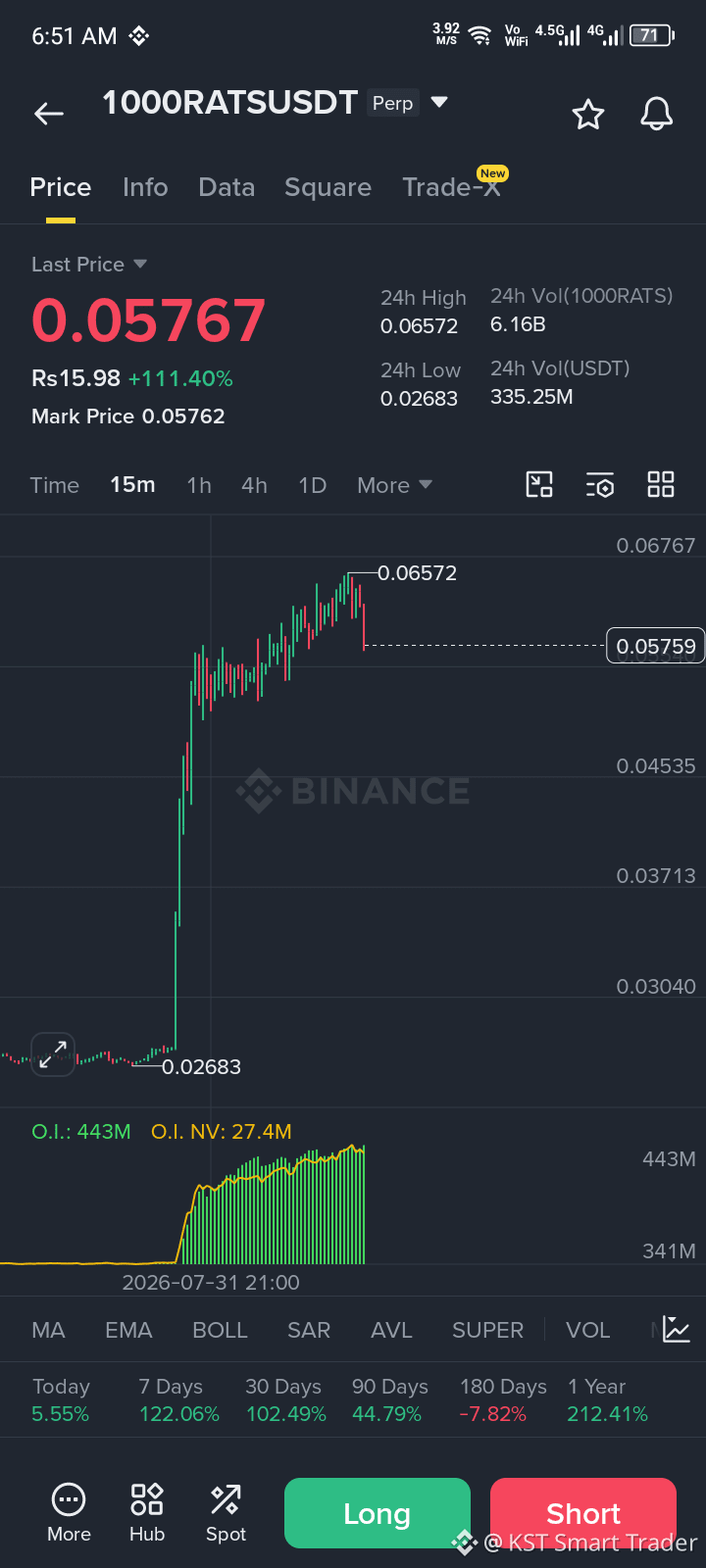Open the Info tab
706x1568 pixels.
(x=145, y=187)
